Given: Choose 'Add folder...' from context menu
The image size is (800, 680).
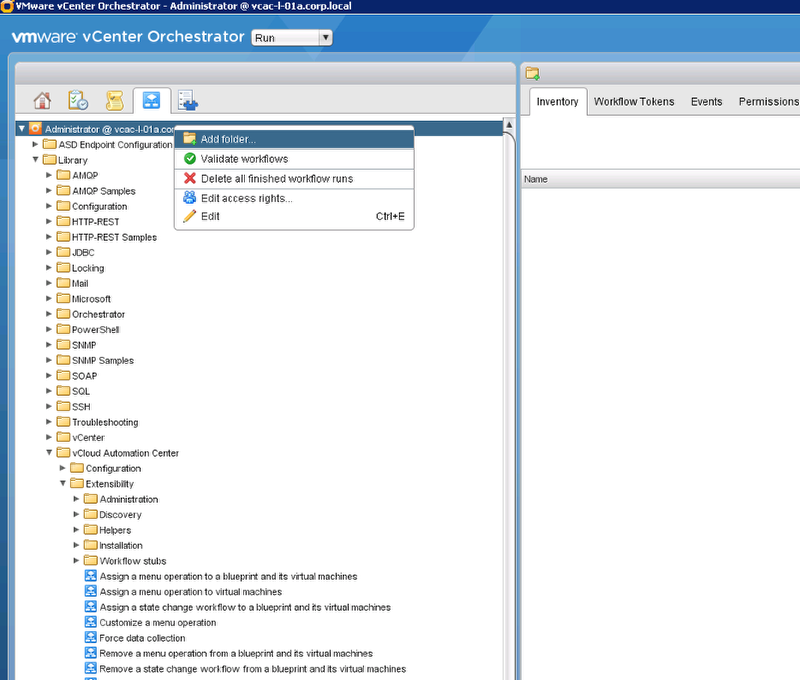Looking at the screenshot, I should point(228,139).
